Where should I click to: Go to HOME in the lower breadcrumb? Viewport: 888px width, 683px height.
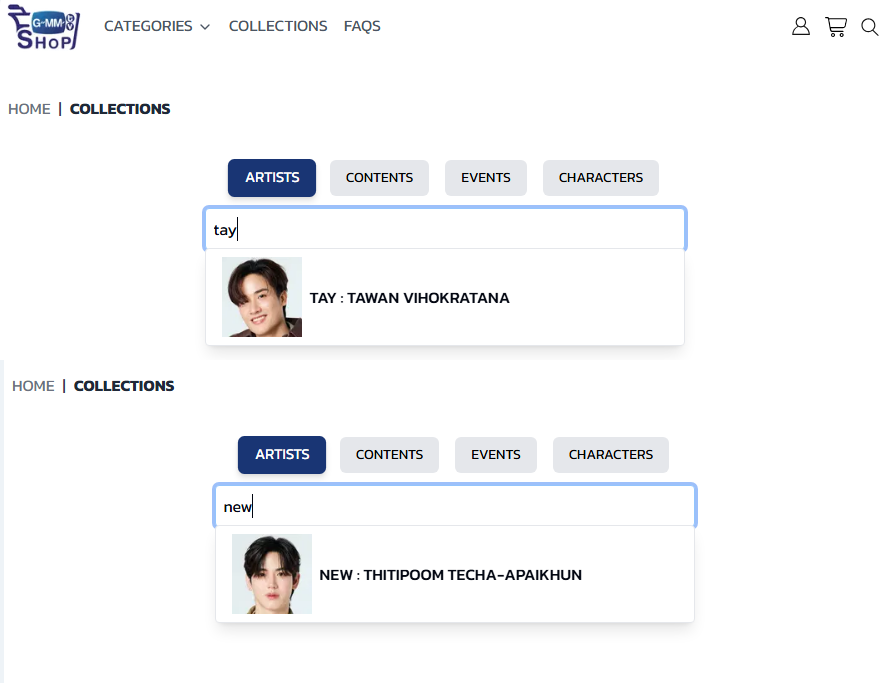pos(33,386)
